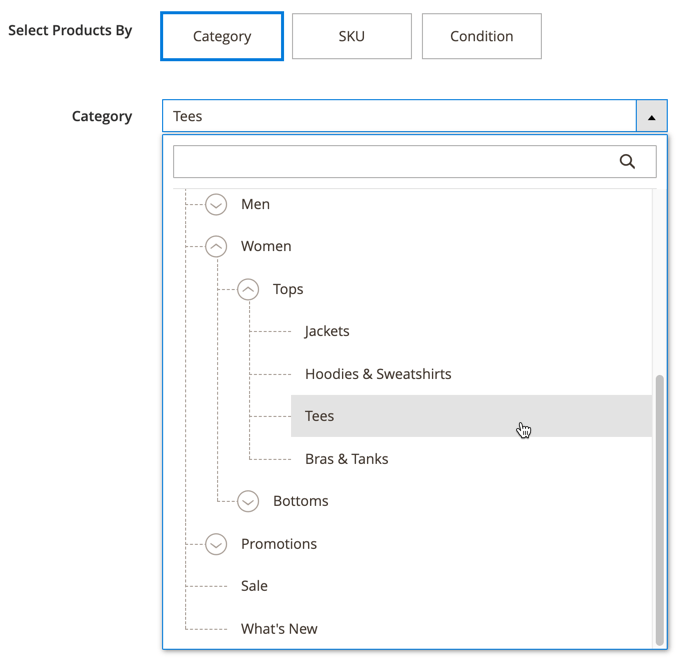Select Tees in the tree
Image resolution: width=682 pixels, height=660 pixels.
320,416
